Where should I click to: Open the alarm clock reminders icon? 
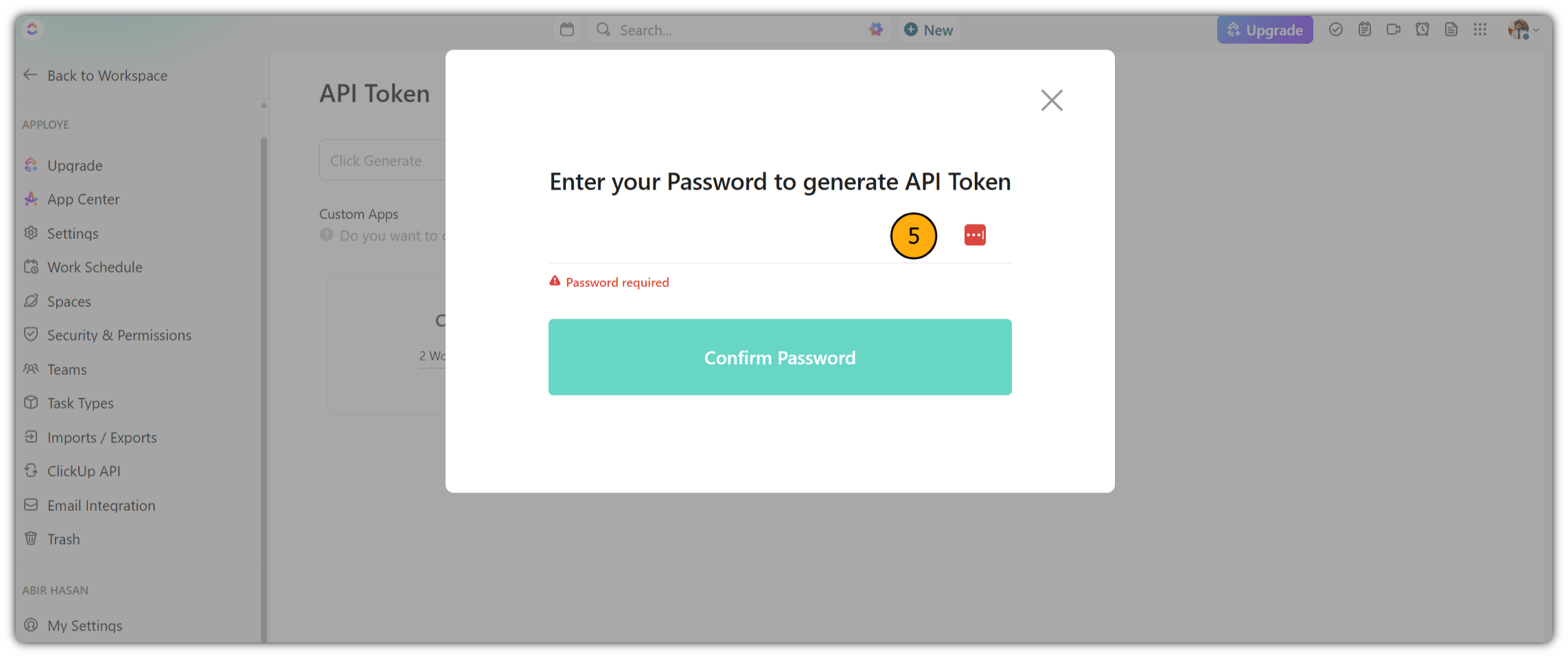coord(1422,30)
